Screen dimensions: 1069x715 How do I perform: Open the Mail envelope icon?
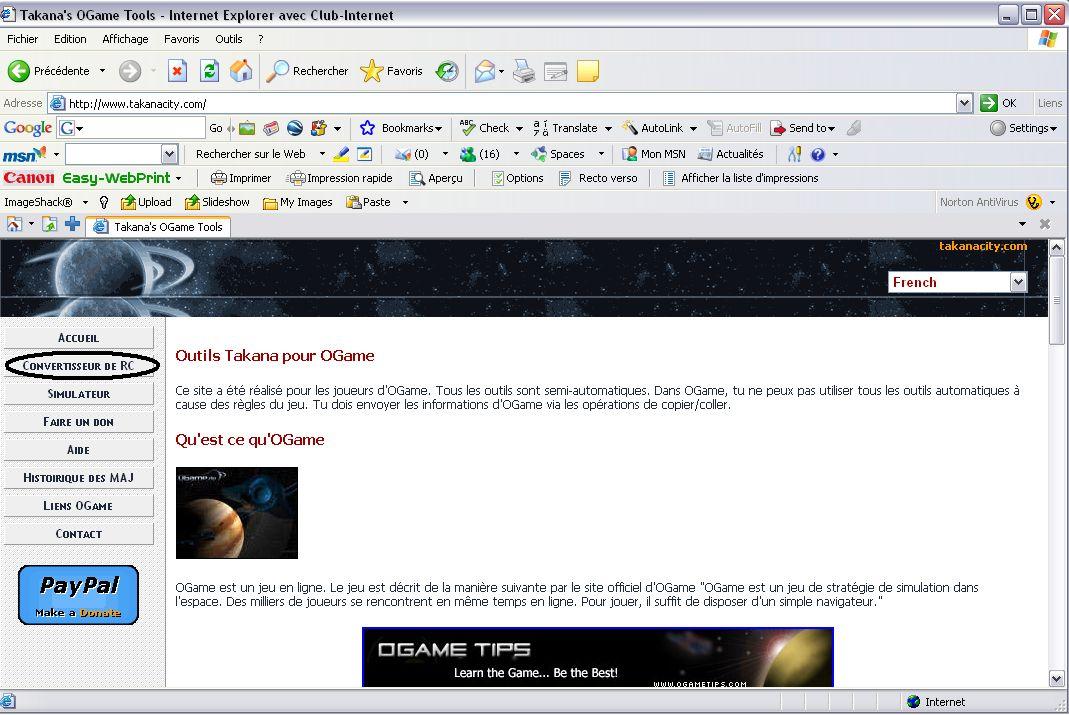pyautogui.click(x=485, y=71)
